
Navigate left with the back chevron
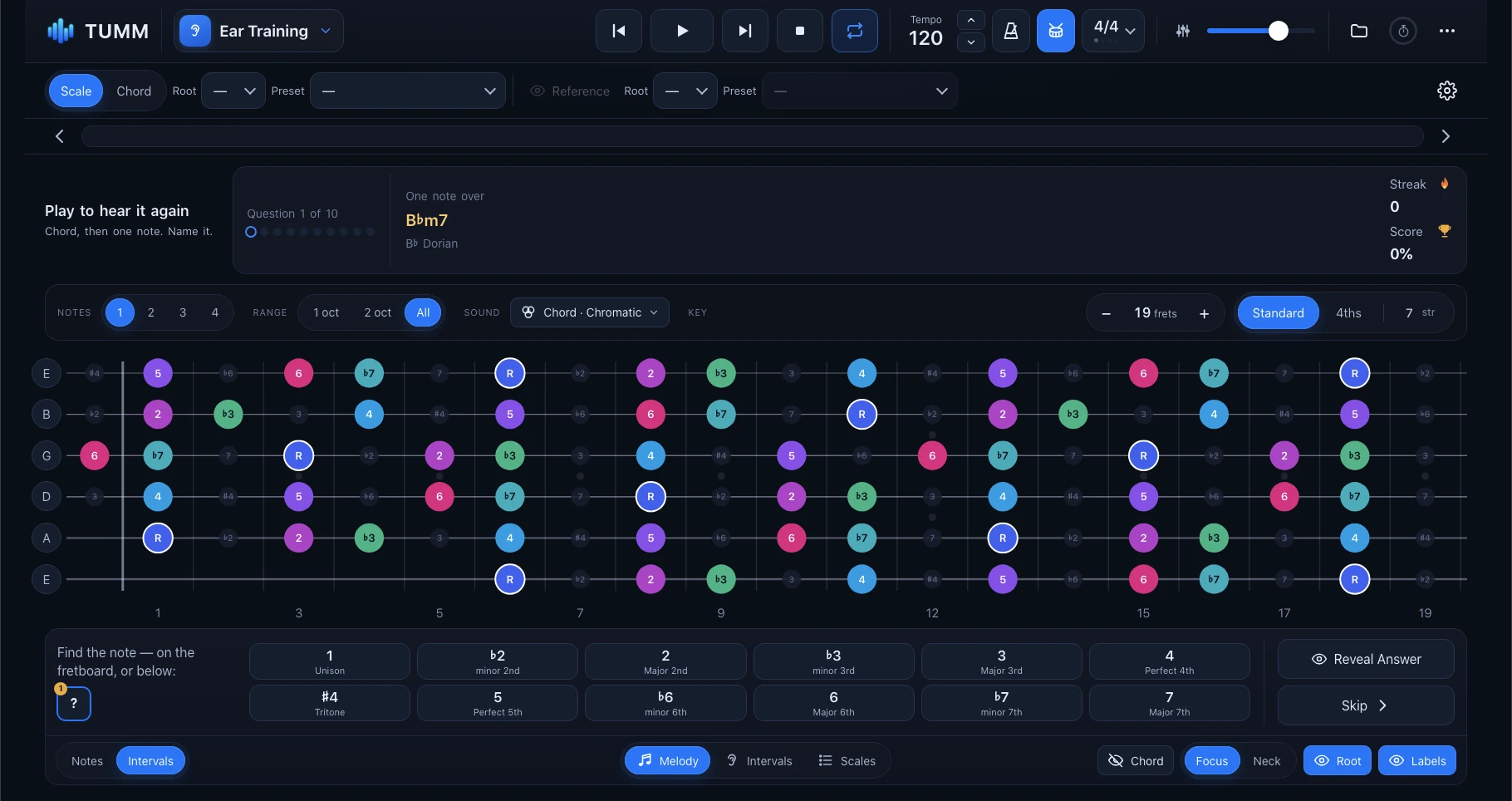60,136
